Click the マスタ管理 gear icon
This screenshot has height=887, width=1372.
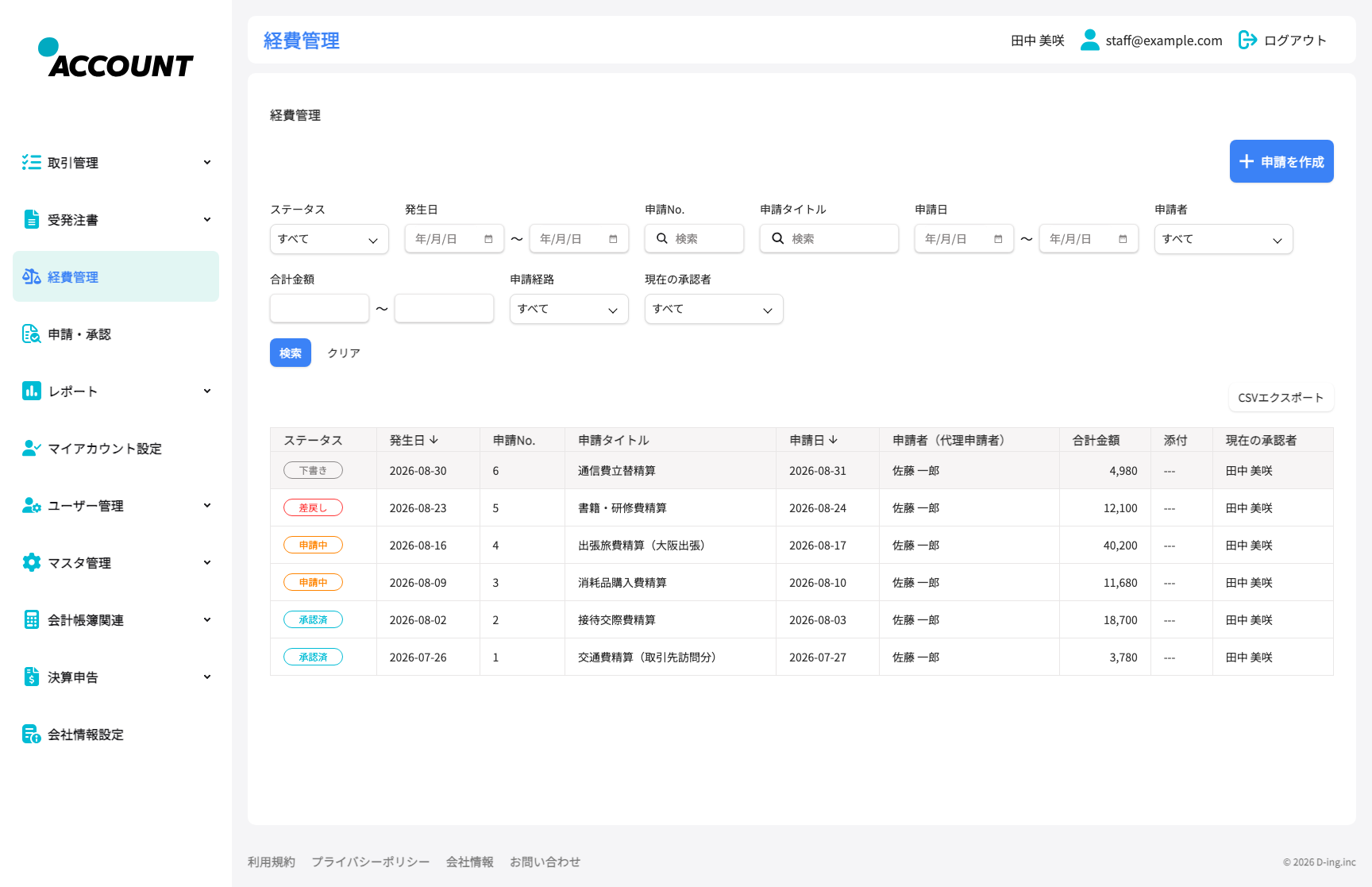tap(32, 562)
